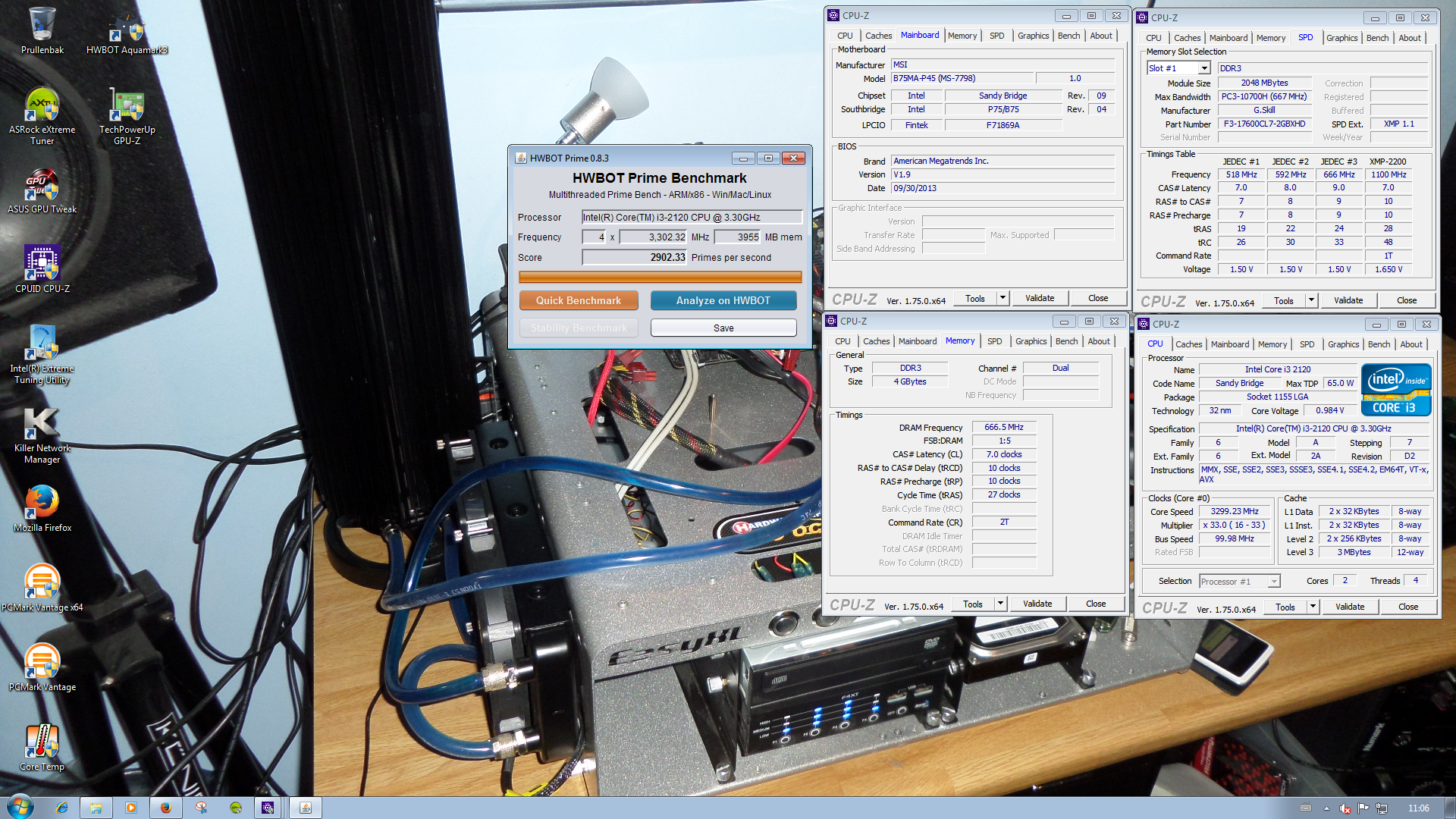The height and width of the screenshot is (819, 1456).
Task: Click the Max Bandwidth PC3-10700H value
Action: [x=1264, y=97]
